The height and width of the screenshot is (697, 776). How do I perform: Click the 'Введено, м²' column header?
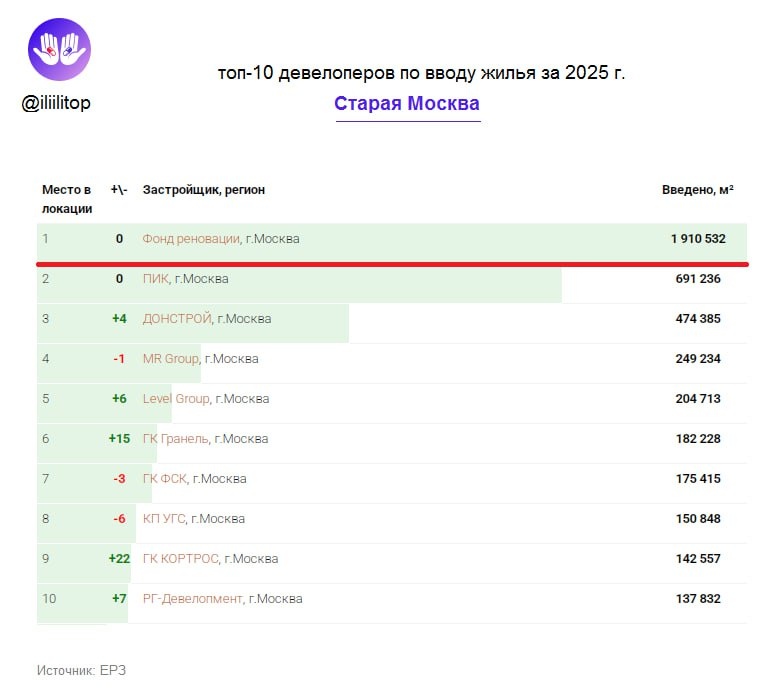(698, 190)
